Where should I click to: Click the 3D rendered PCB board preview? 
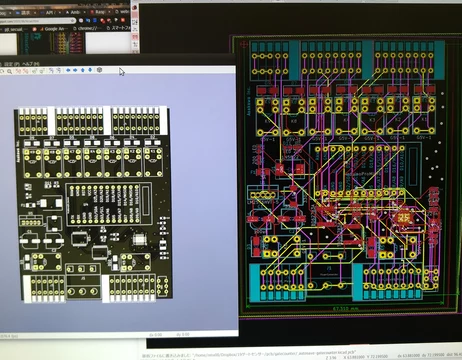(93, 204)
